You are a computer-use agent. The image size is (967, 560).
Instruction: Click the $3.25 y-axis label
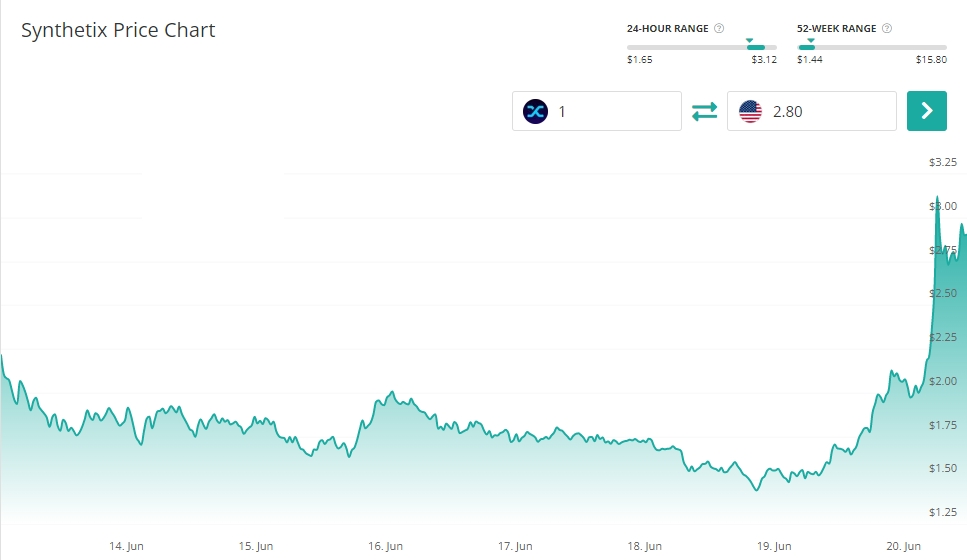943,162
